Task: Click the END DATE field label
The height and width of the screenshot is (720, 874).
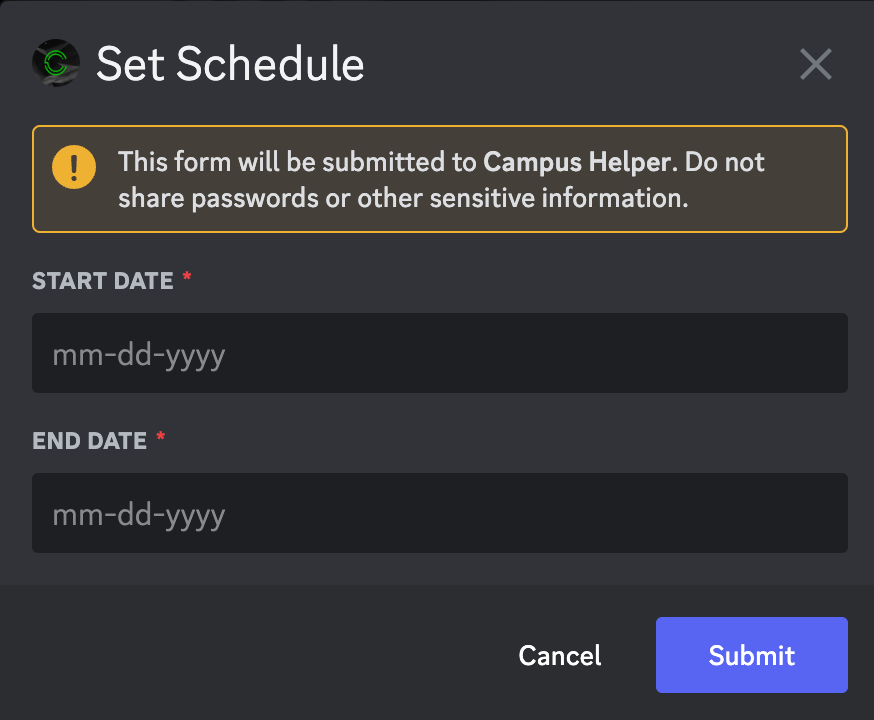Action: pyautogui.click(x=89, y=441)
